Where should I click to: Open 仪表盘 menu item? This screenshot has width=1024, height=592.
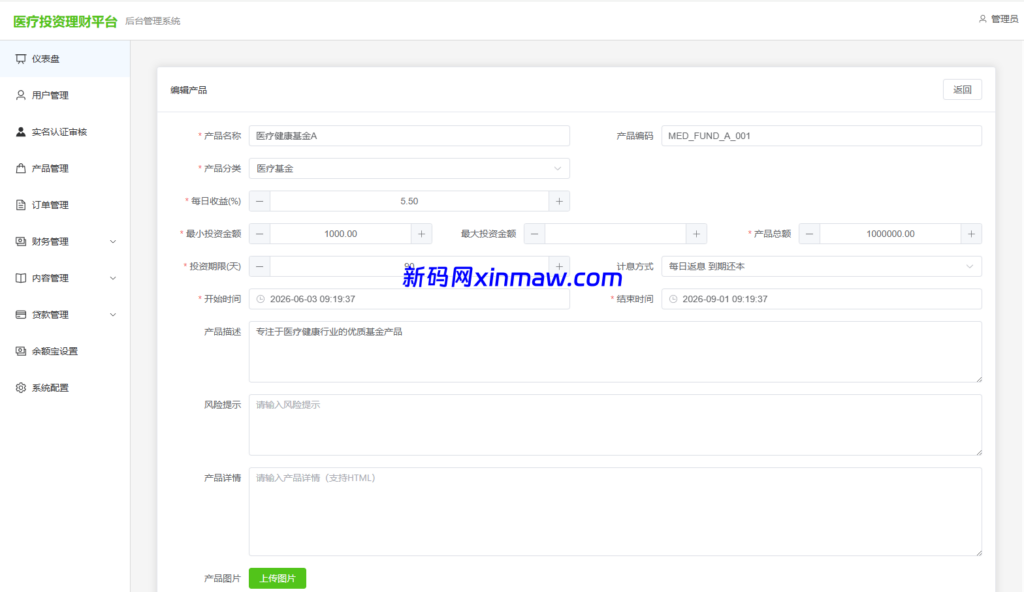(x=65, y=59)
